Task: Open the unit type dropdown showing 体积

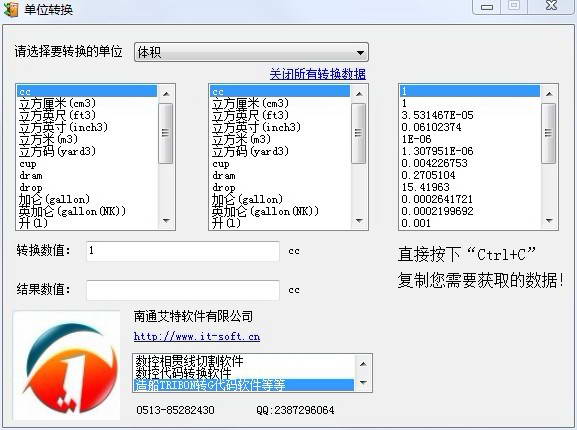Action: [x=251, y=52]
